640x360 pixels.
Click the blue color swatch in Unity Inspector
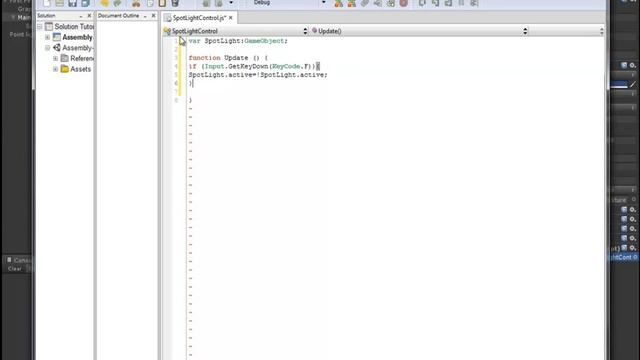click(619, 84)
